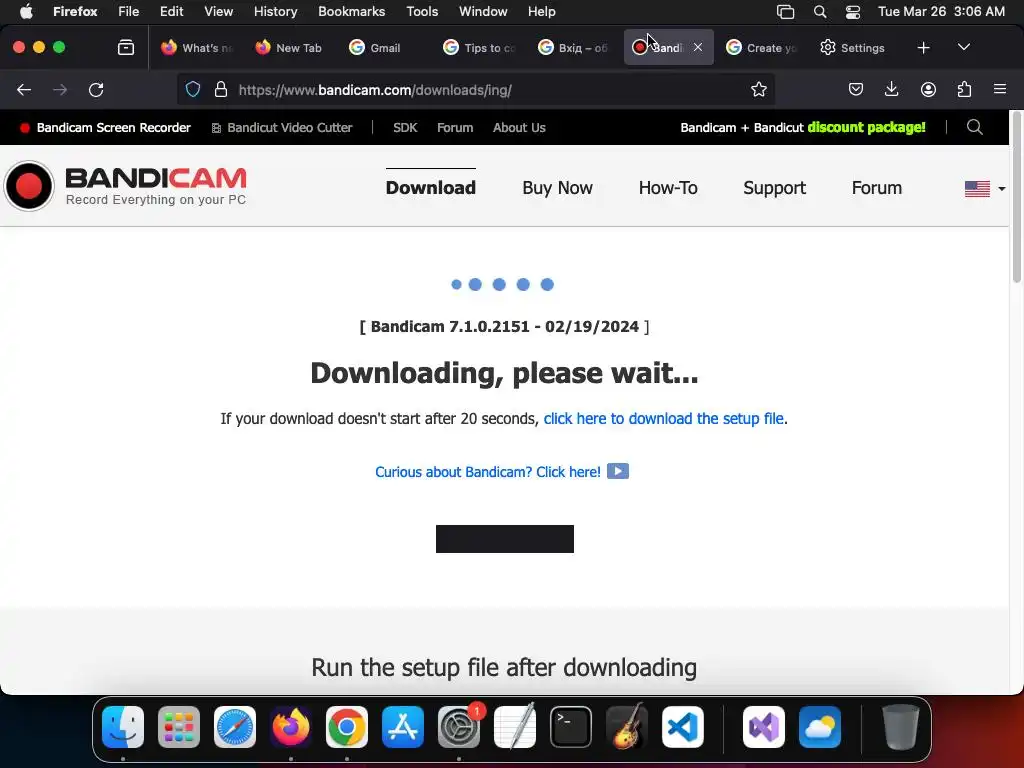The image size is (1024, 768).
Task: Go to the Buy Now page
Action: pos(557,188)
